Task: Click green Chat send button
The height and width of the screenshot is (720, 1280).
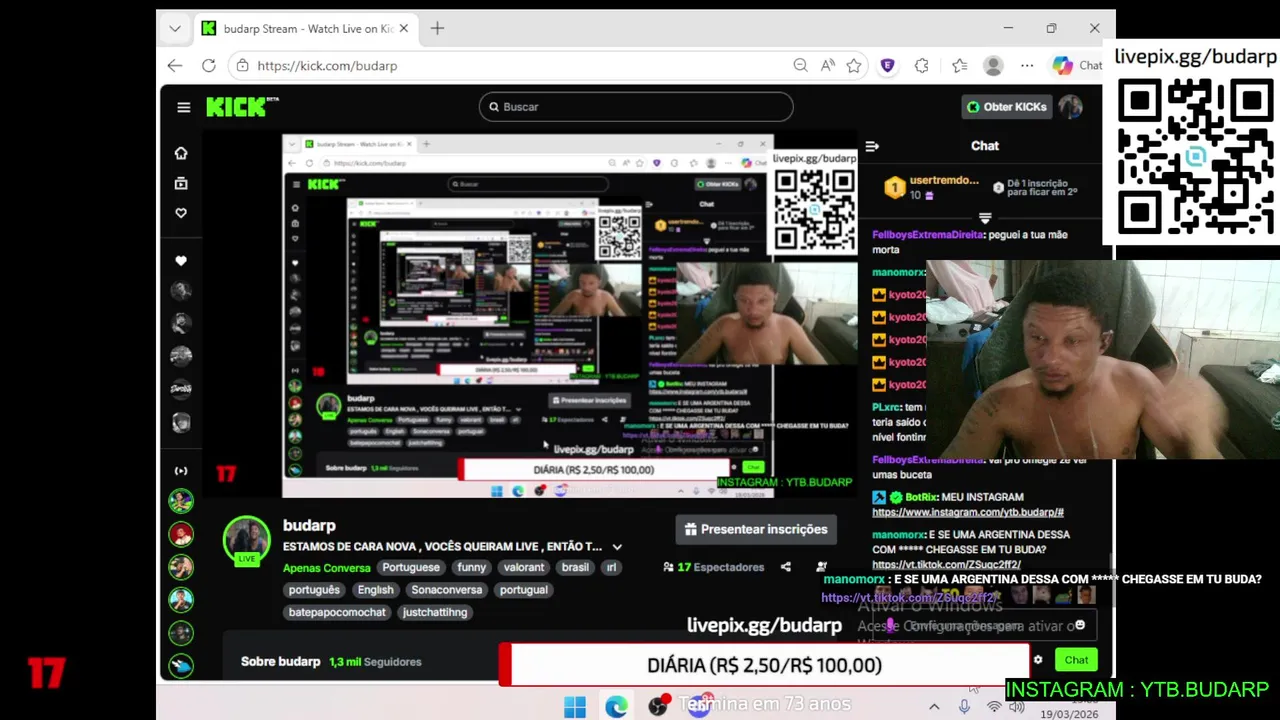Action: tap(1076, 660)
